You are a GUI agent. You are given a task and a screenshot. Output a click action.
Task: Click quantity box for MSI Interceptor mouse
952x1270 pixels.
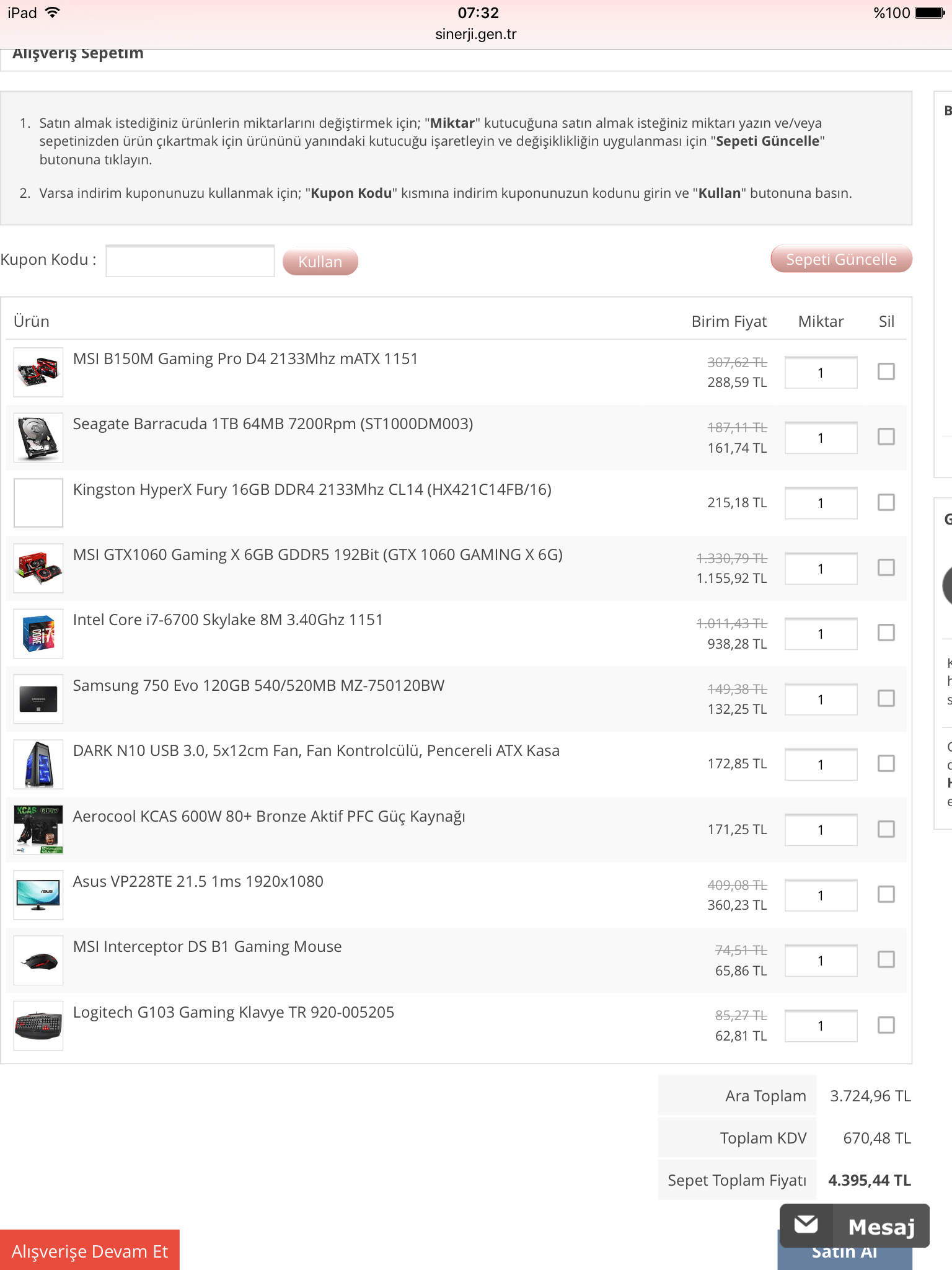pos(821,961)
